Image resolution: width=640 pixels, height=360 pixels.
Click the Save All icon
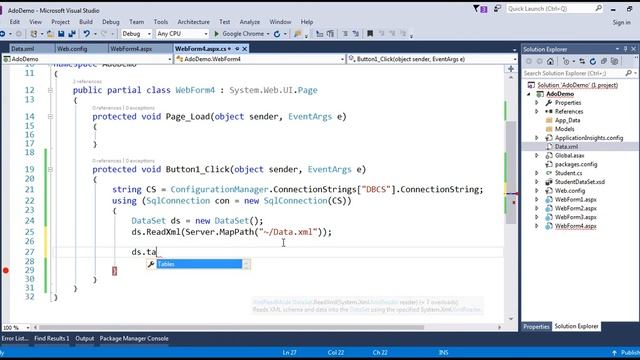click(72, 34)
